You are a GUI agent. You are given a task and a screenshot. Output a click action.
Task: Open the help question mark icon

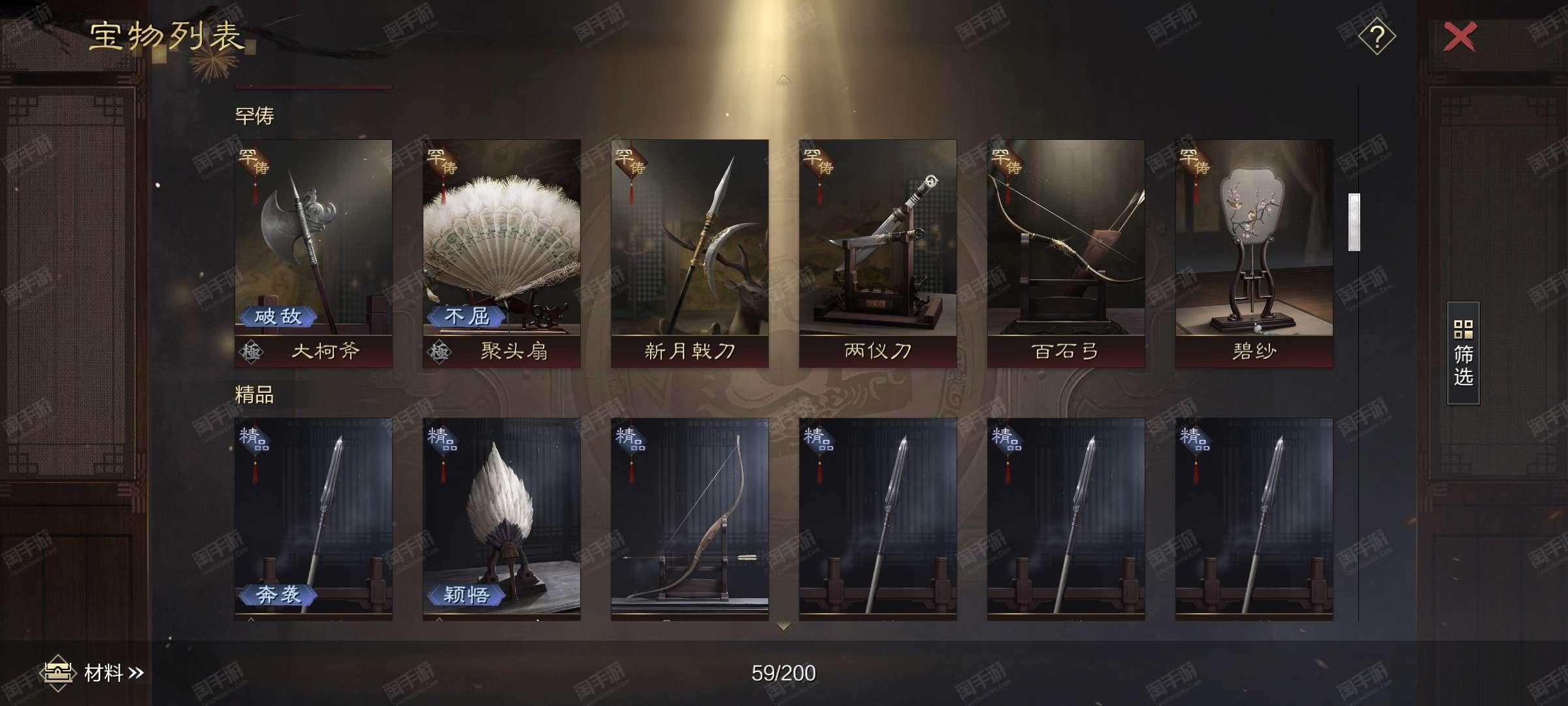pos(1377,37)
